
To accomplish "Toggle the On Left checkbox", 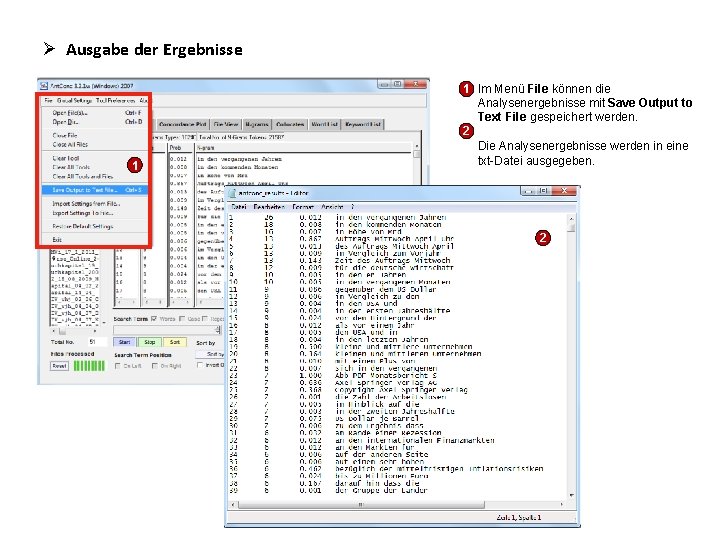I will [118, 366].
